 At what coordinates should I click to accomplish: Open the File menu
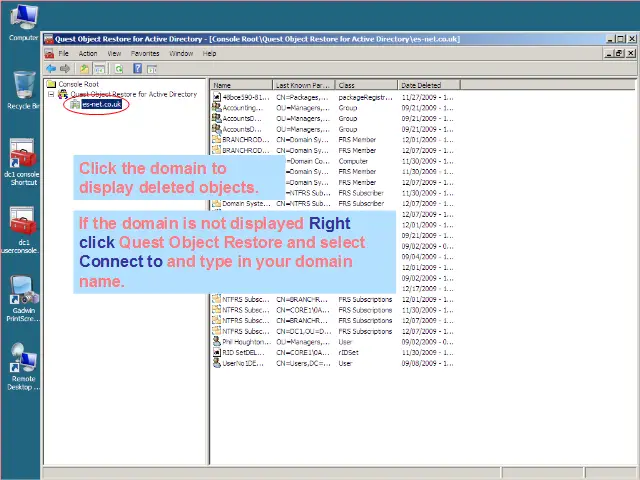[63, 53]
